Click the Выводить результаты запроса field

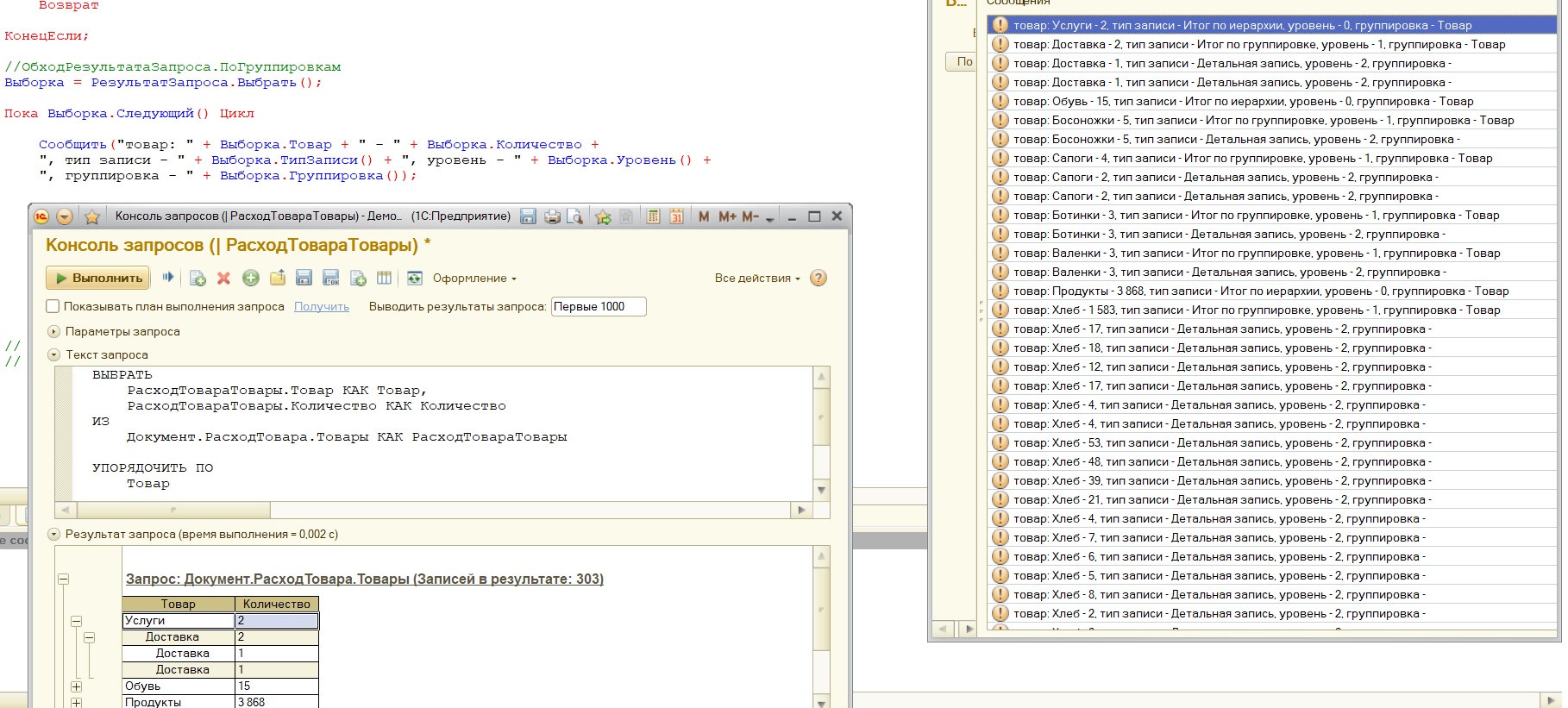(x=599, y=306)
